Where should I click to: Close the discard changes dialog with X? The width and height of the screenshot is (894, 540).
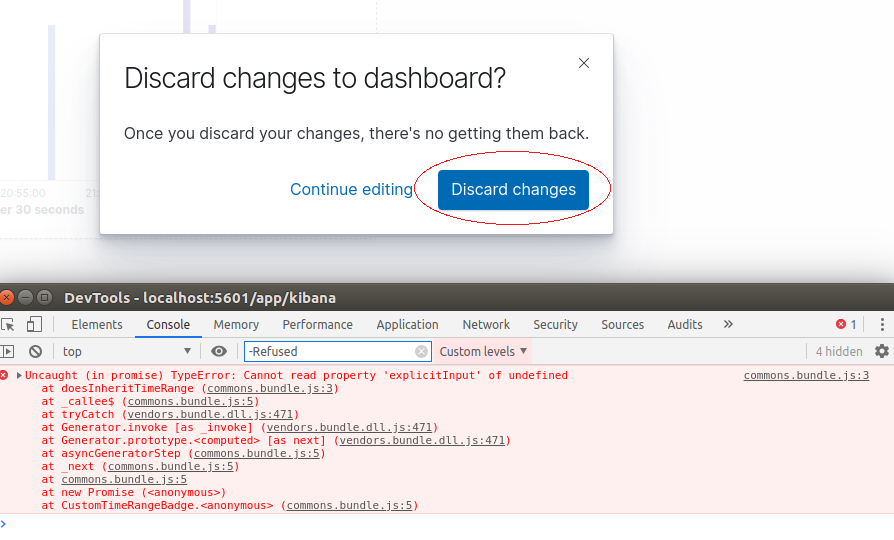[583, 63]
